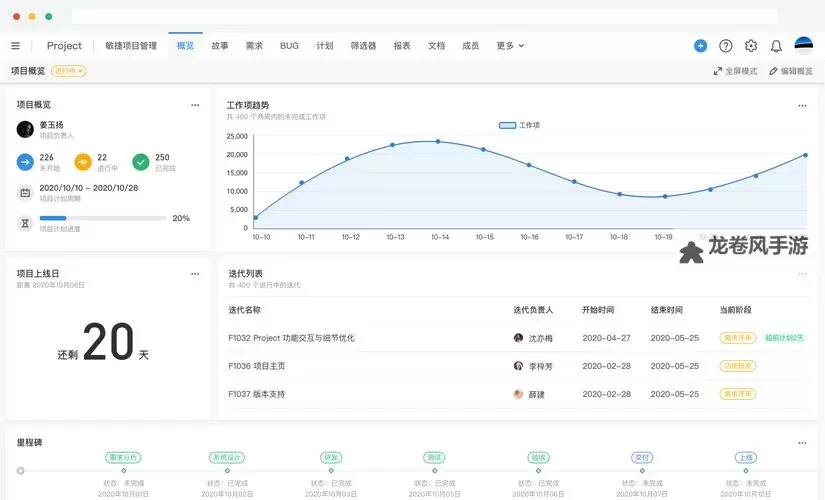Open 工作项趋势 card more options
The width and height of the screenshot is (825, 500).
pos(802,105)
